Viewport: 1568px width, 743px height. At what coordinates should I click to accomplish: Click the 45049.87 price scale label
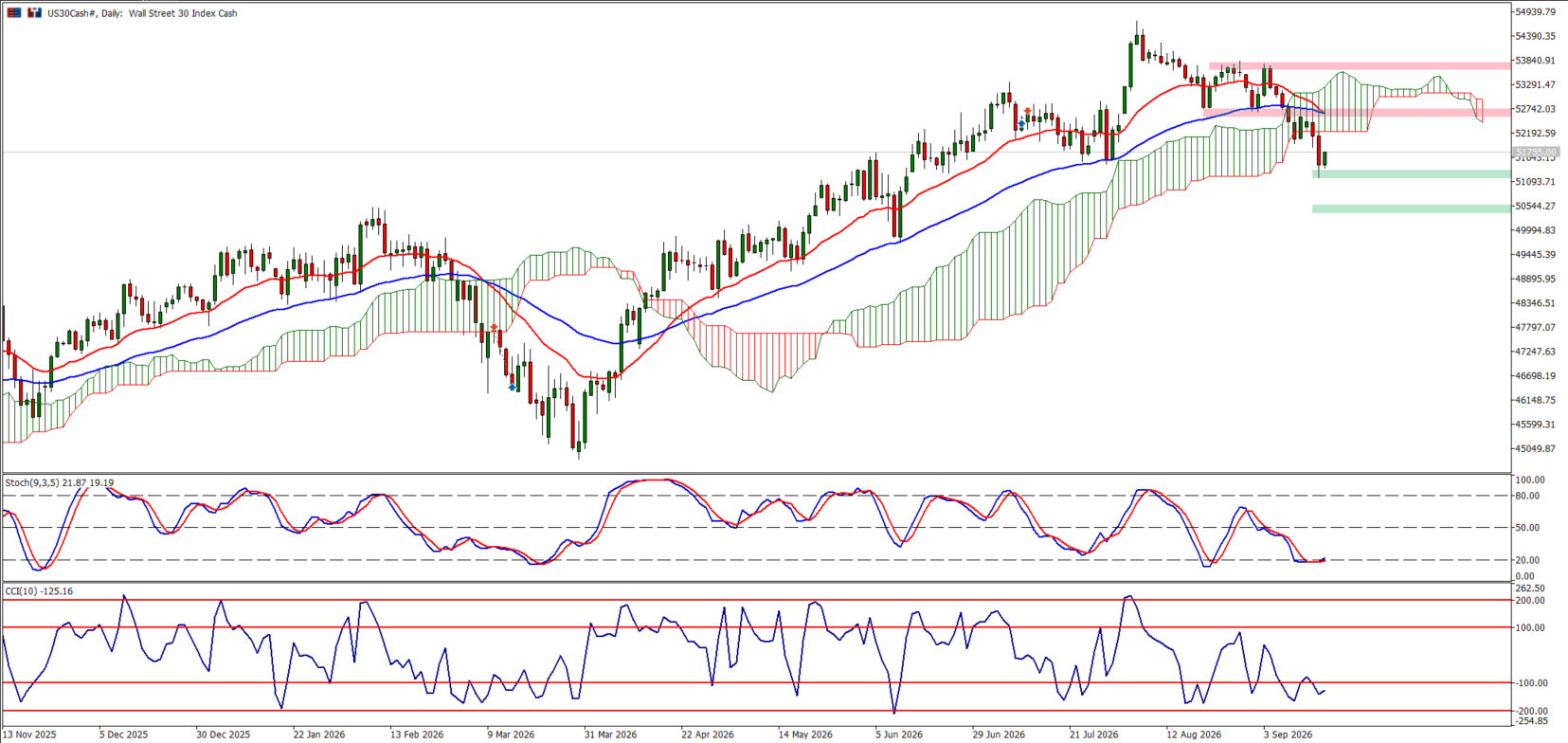(x=1536, y=449)
